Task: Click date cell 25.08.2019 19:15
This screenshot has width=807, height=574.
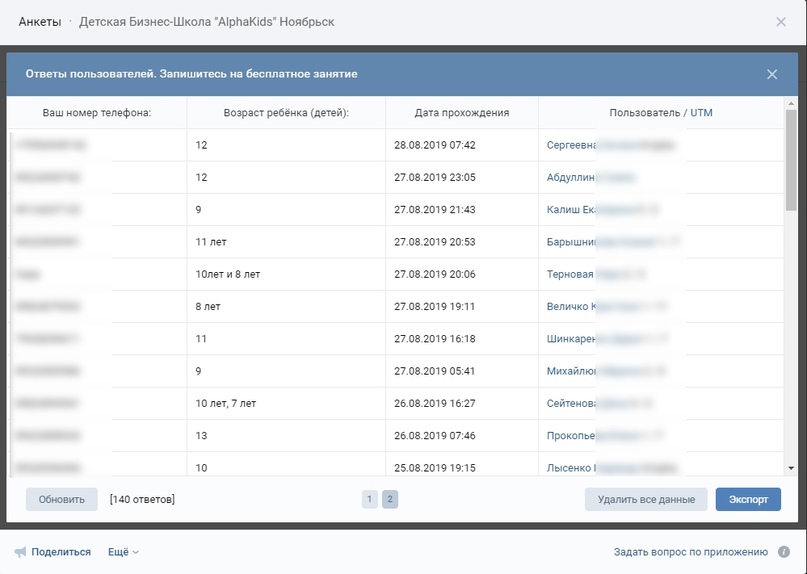Action: click(x=435, y=468)
